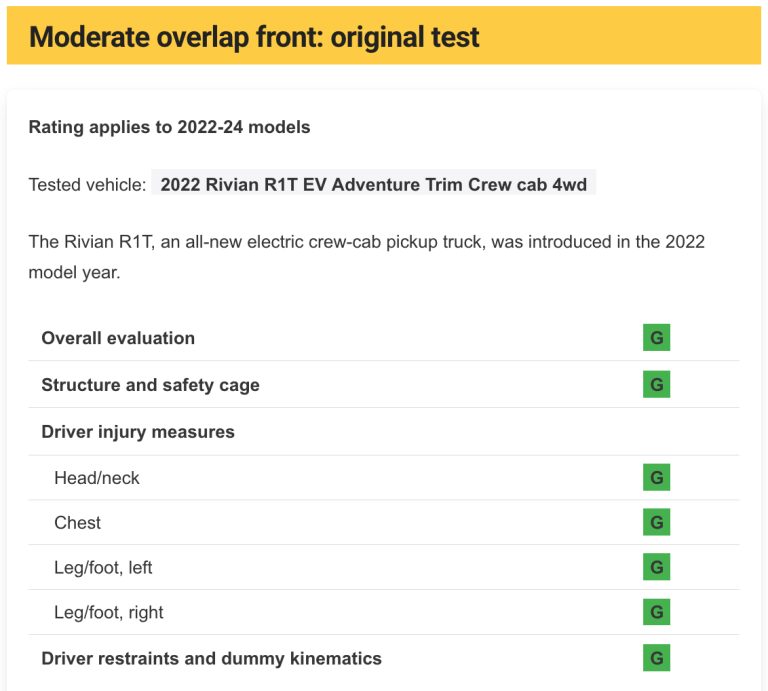Click the Leg/foot, left row label
Image resolution: width=768 pixels, height=691 pixels.
tap(103, 568)
